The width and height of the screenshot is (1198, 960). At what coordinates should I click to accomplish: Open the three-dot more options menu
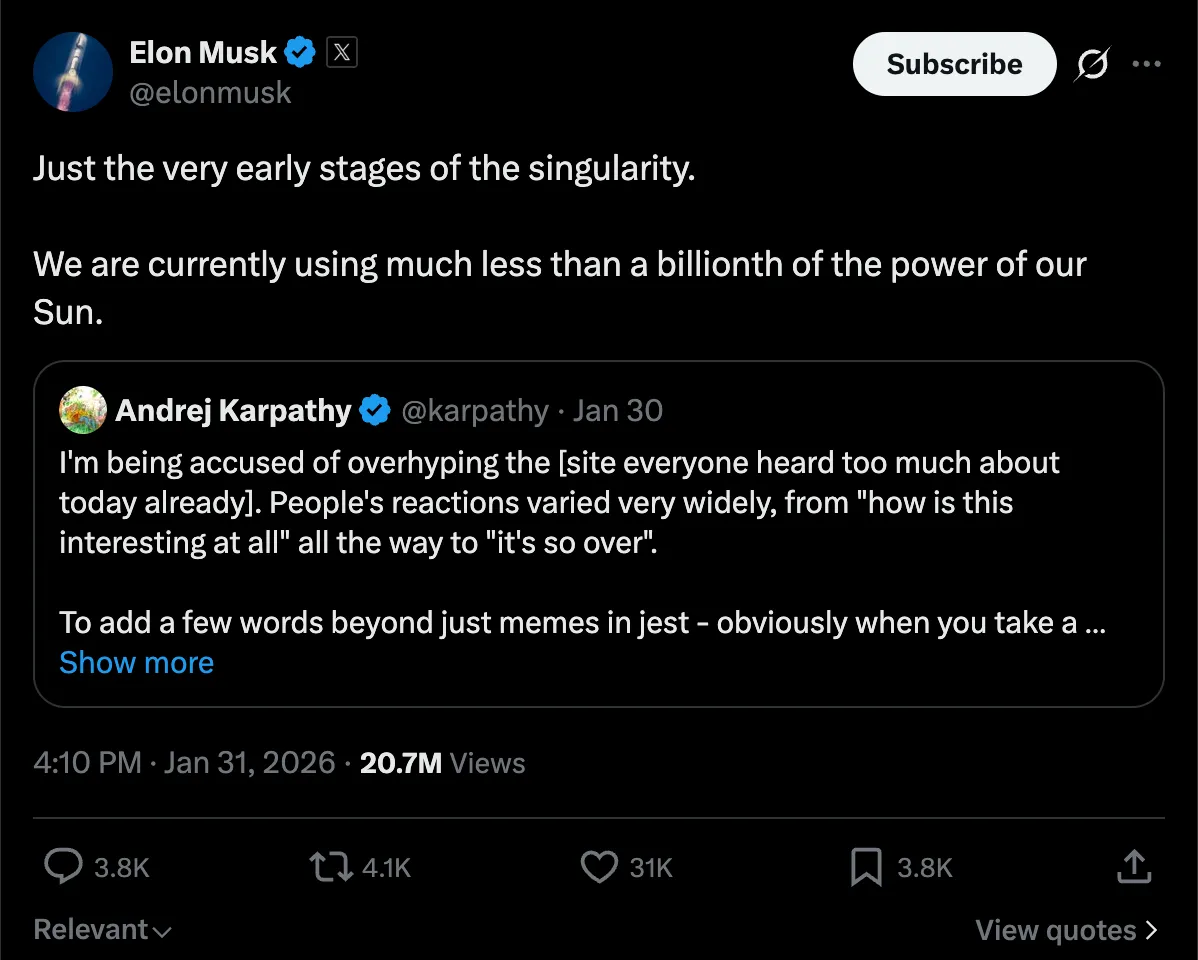pos(1146,64)
